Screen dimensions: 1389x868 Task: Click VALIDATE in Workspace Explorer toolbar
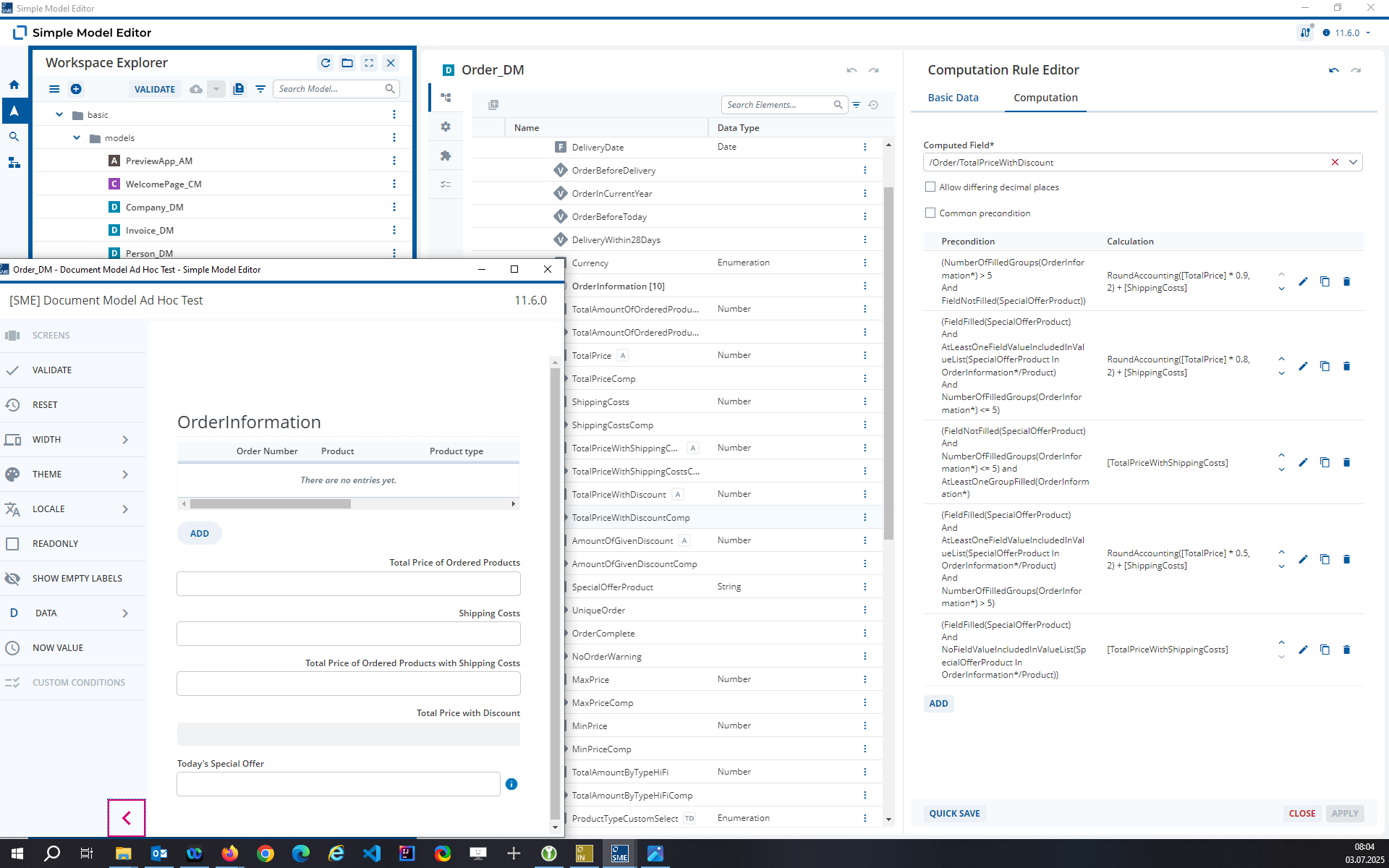click(155, 89)
